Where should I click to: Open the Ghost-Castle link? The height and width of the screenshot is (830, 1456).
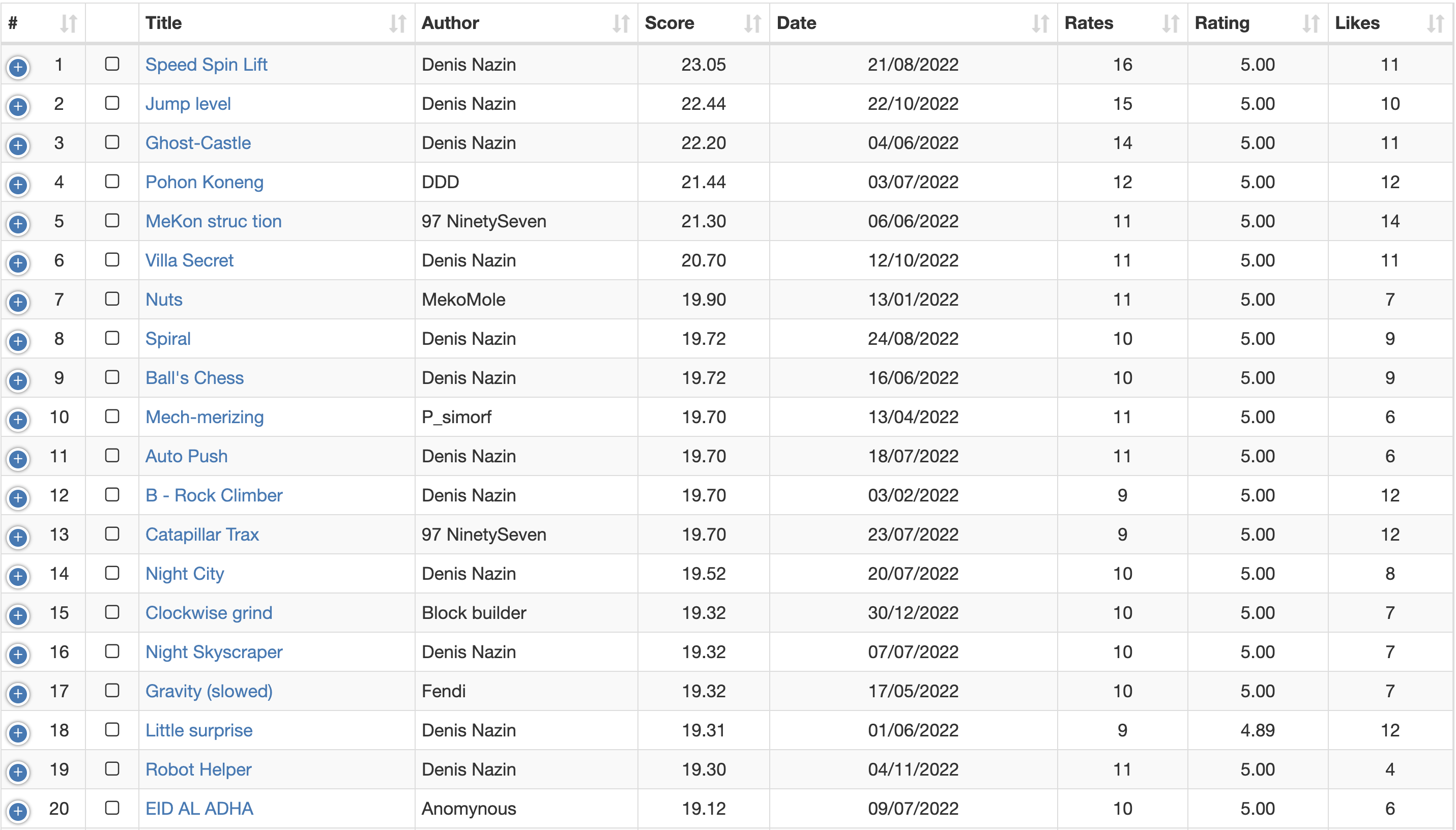click(198, 142)
